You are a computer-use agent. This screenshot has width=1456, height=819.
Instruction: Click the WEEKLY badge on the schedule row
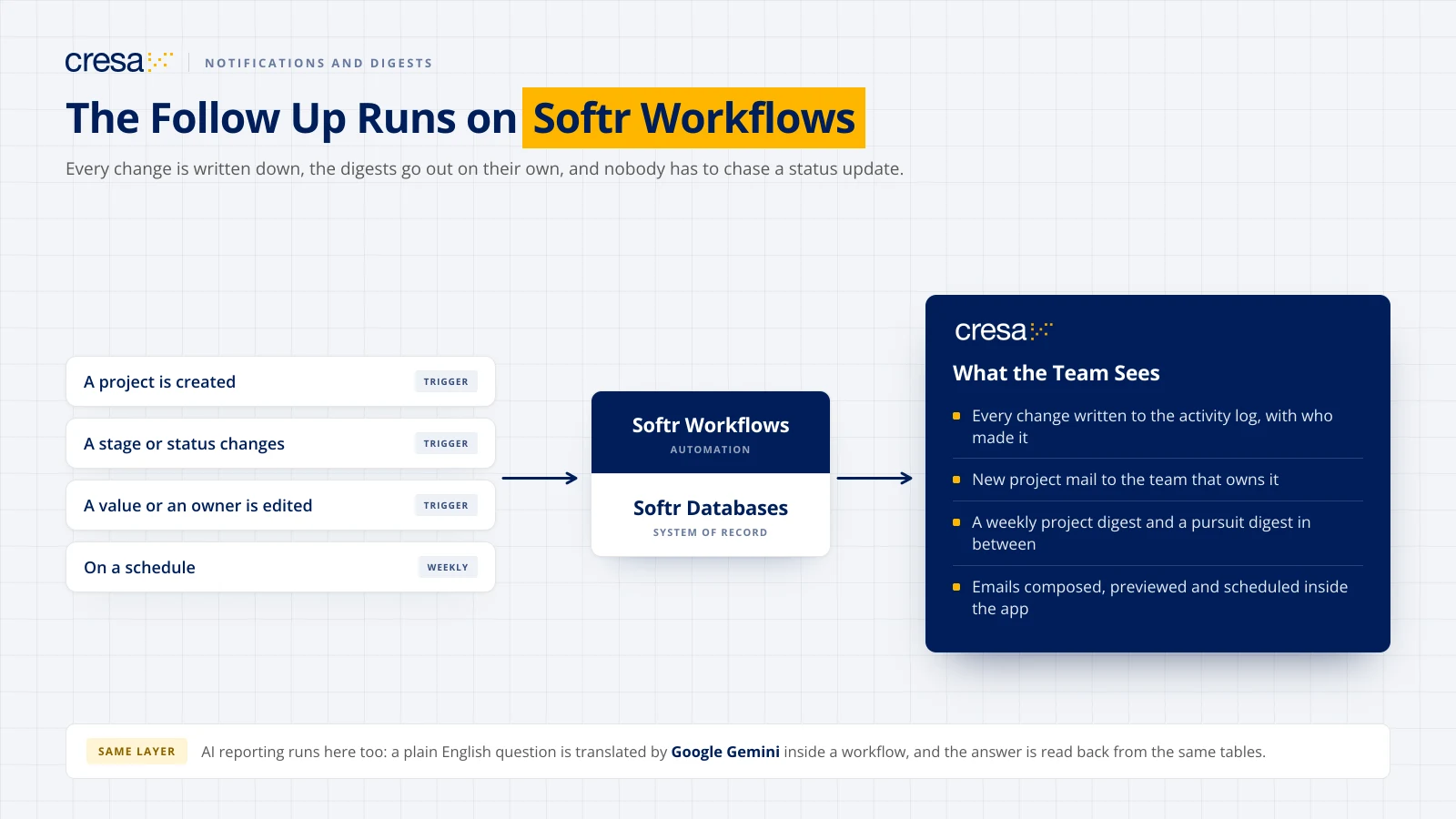[x=448, y=568]
